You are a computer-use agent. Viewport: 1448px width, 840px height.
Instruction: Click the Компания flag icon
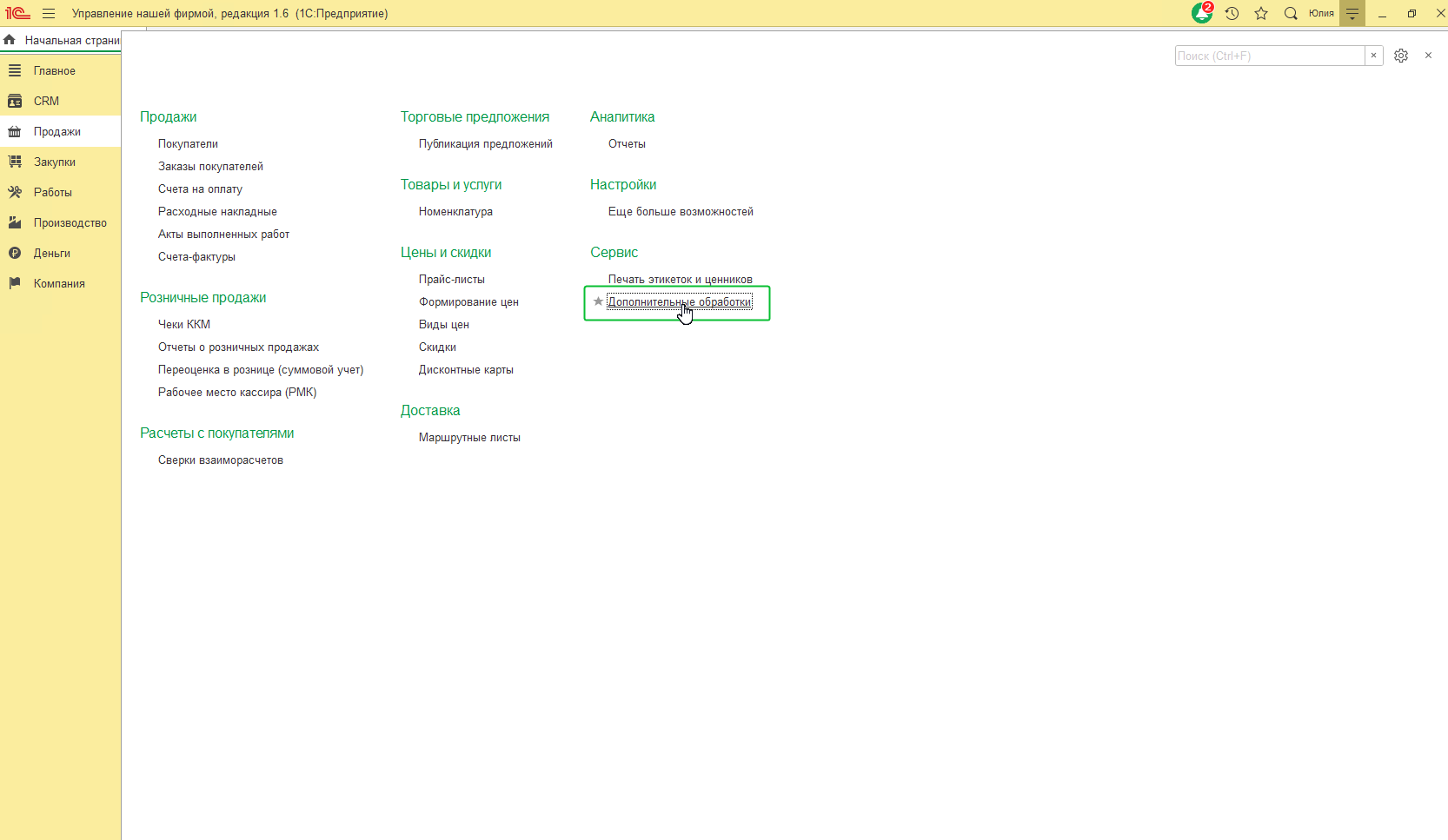(x=15, y=283)
